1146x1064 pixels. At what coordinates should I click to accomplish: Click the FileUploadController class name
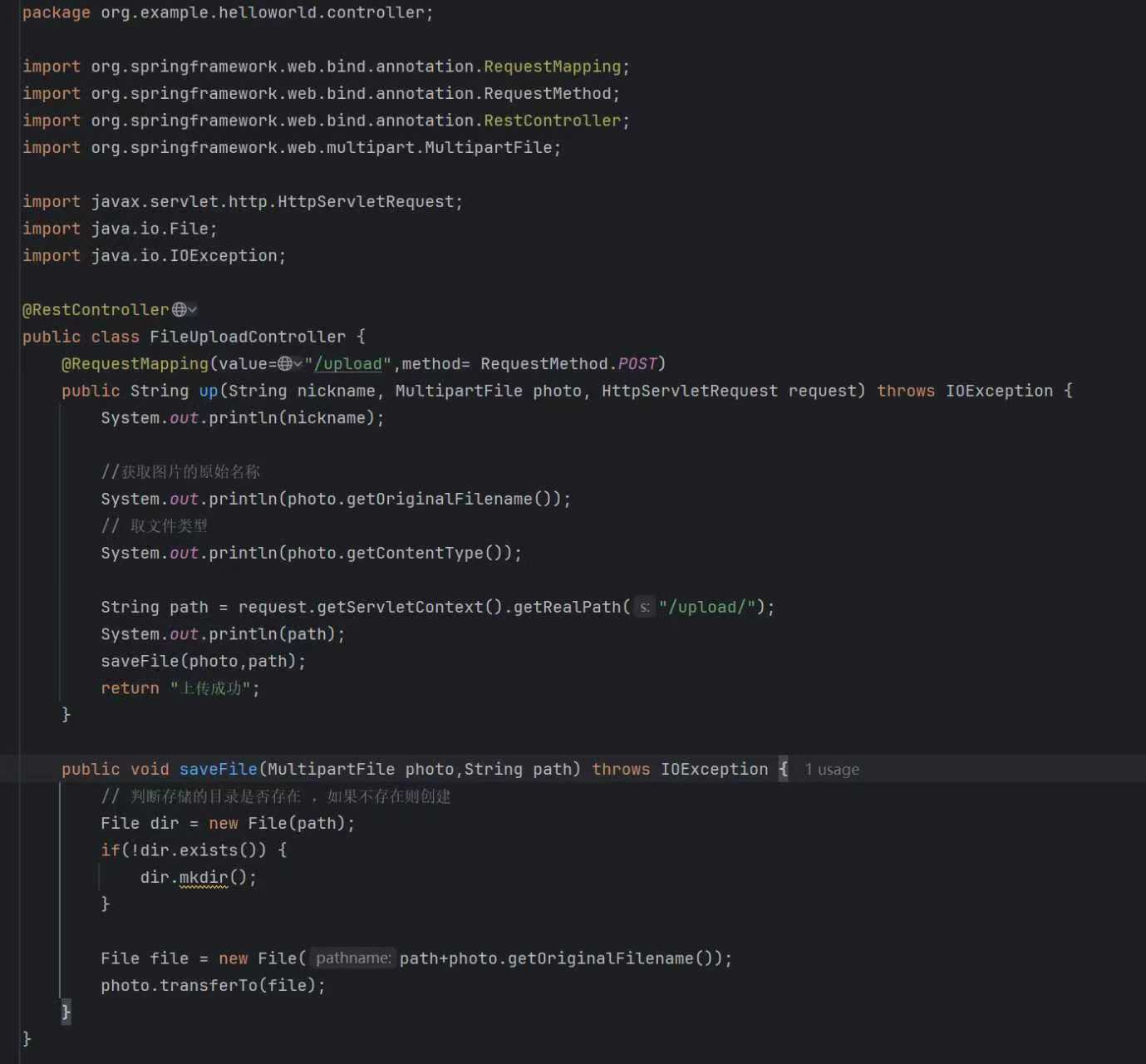247,337
